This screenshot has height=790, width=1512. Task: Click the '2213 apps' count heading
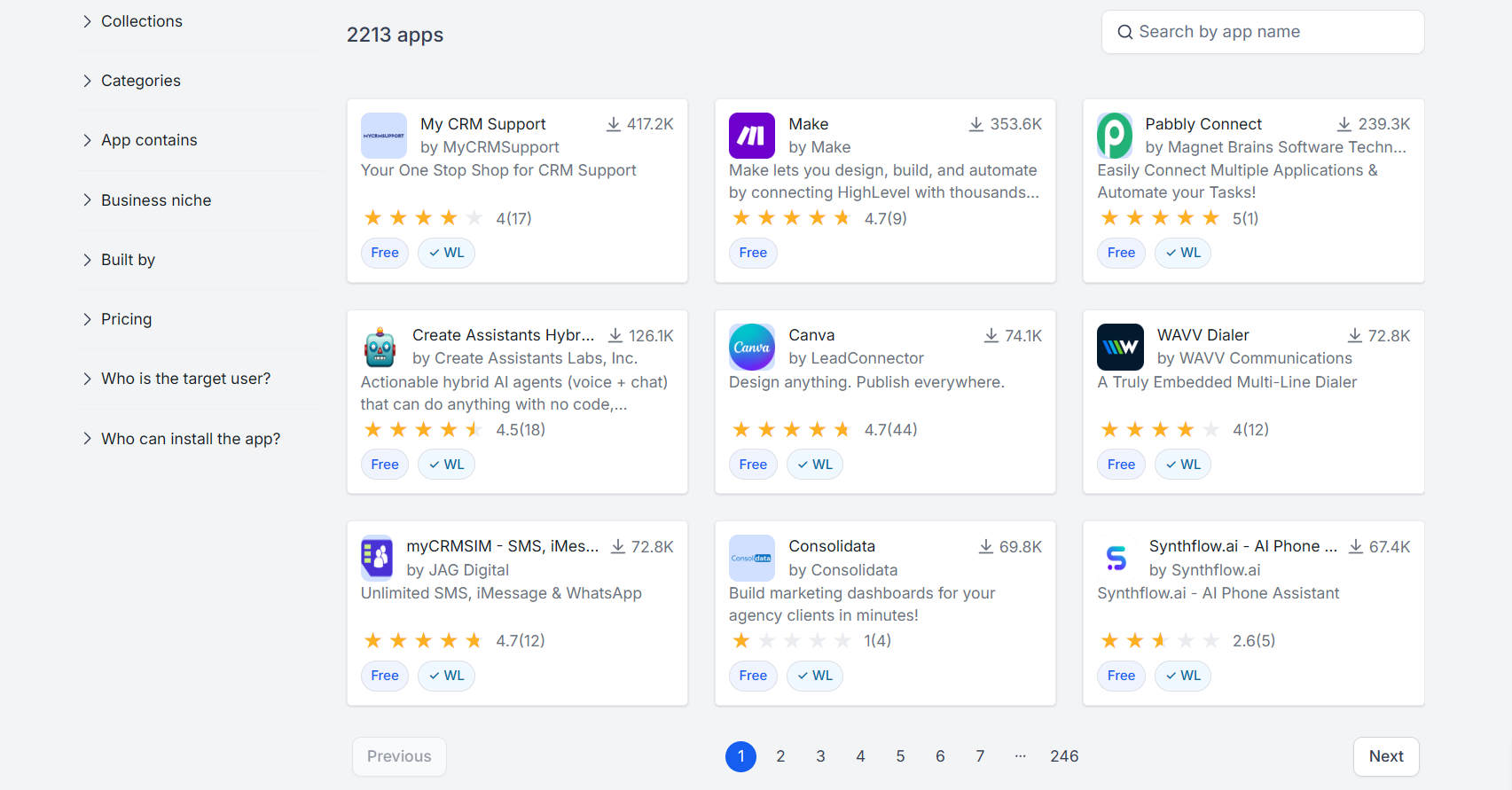(395, 35)
